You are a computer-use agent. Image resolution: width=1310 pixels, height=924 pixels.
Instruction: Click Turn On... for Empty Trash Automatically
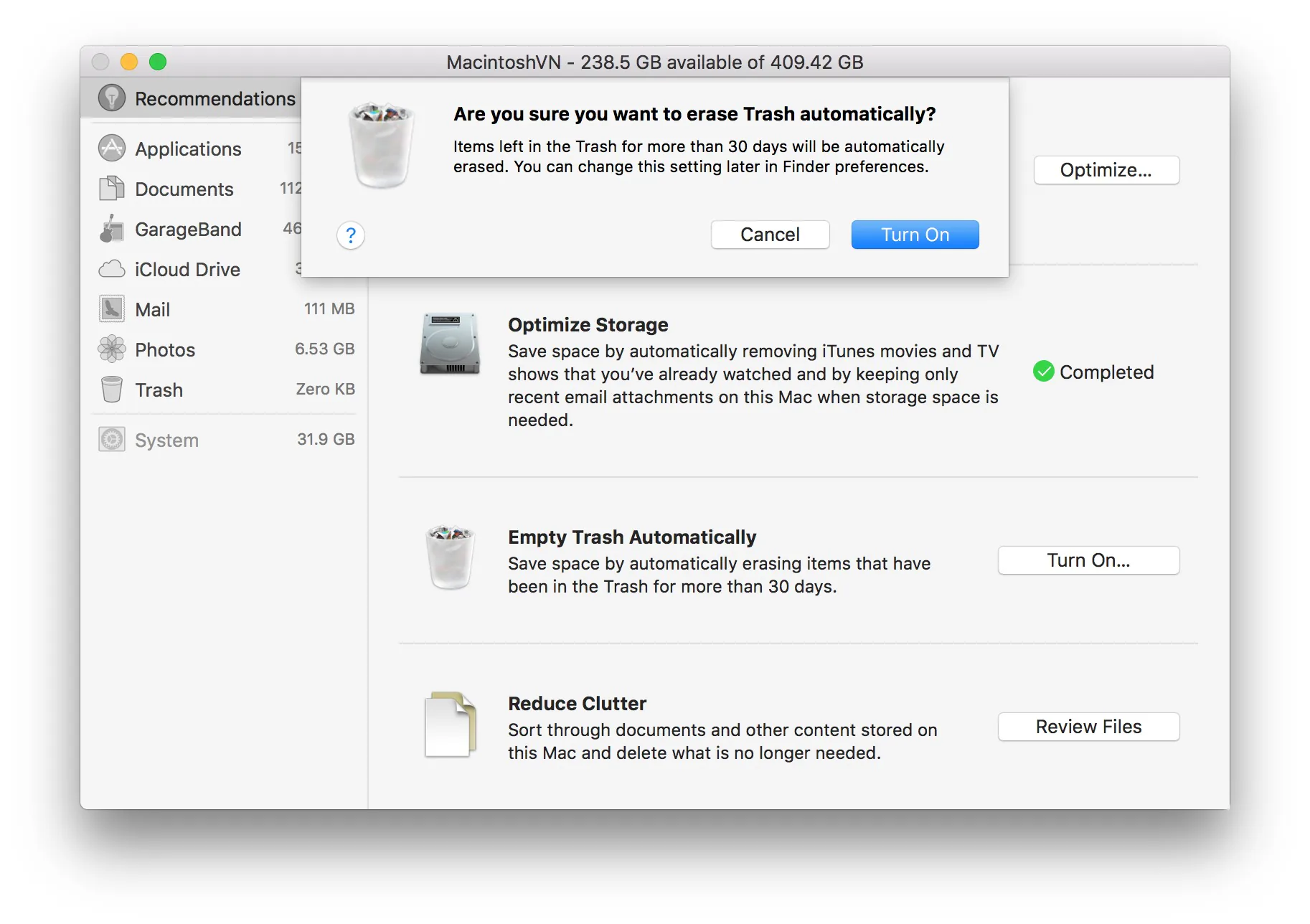click(x=1088, y=560)
